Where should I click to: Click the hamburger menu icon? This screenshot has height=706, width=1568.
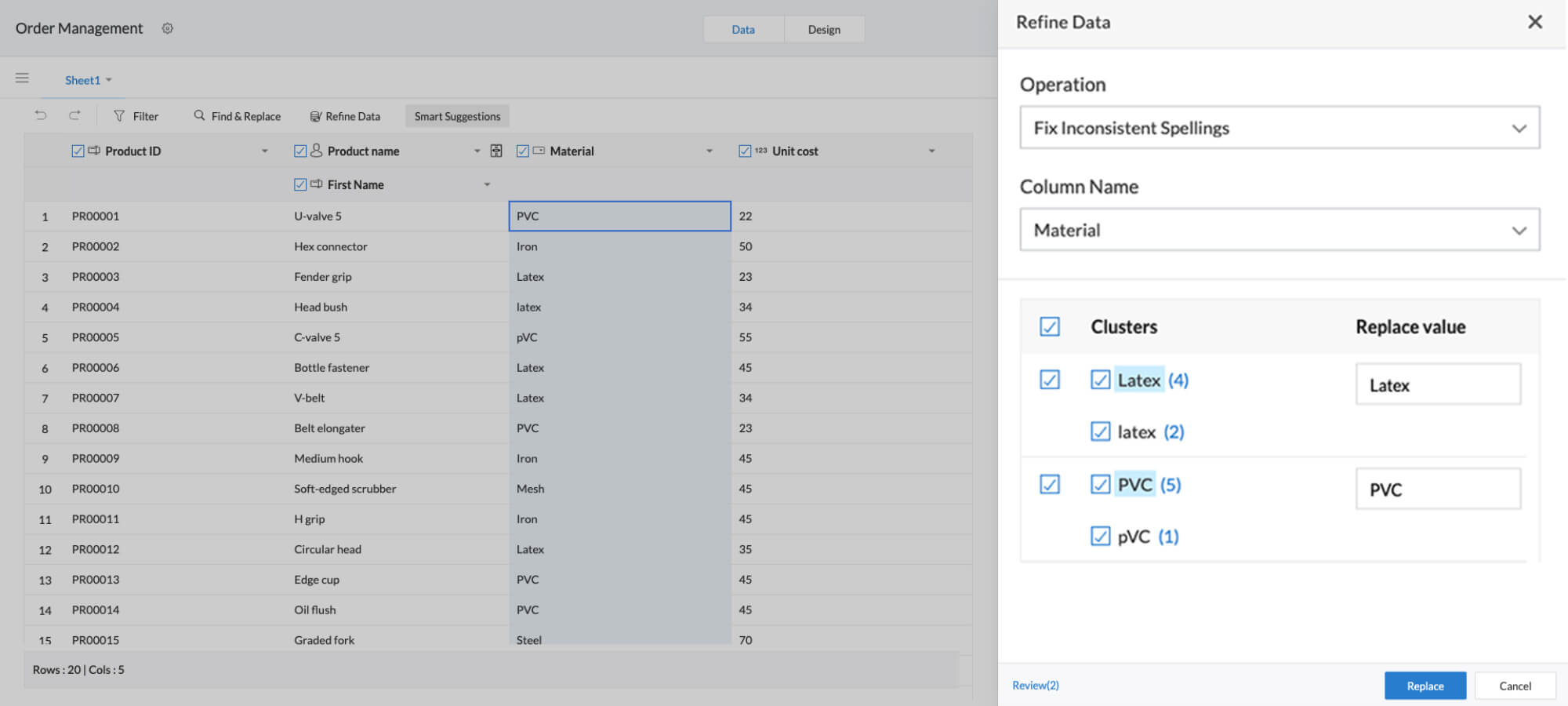(x=22, y=78)
